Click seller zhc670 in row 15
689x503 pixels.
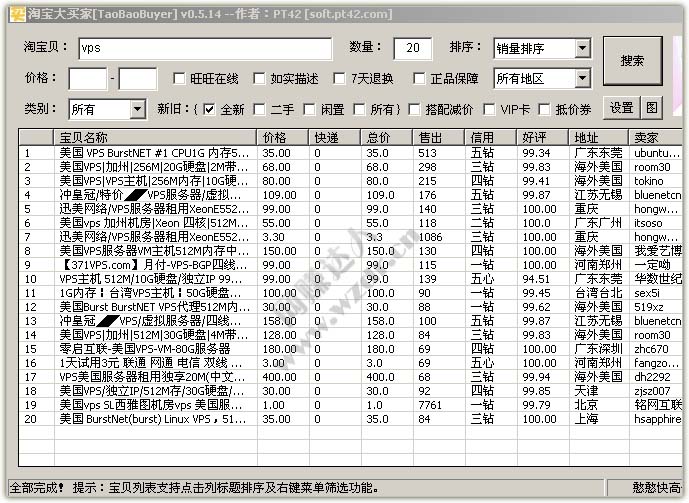[651, 349]
